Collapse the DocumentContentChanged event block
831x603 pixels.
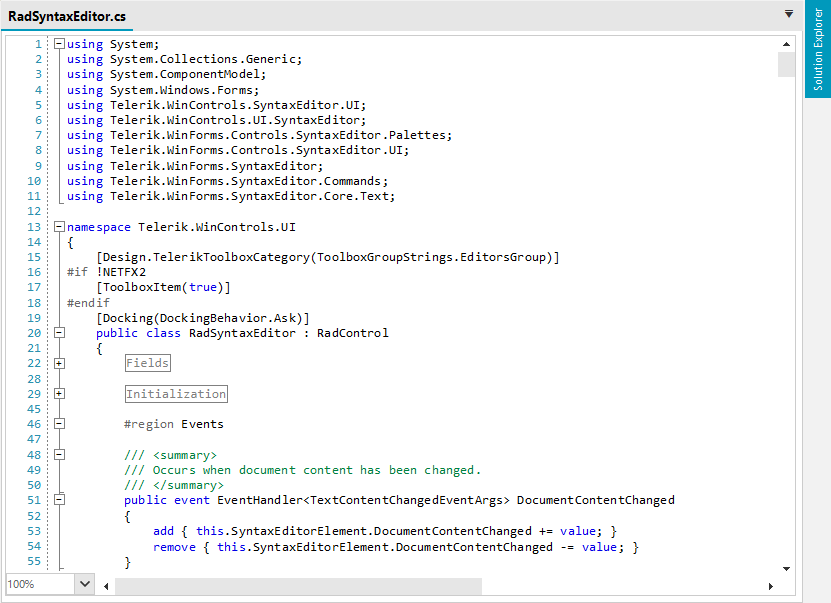60,500
